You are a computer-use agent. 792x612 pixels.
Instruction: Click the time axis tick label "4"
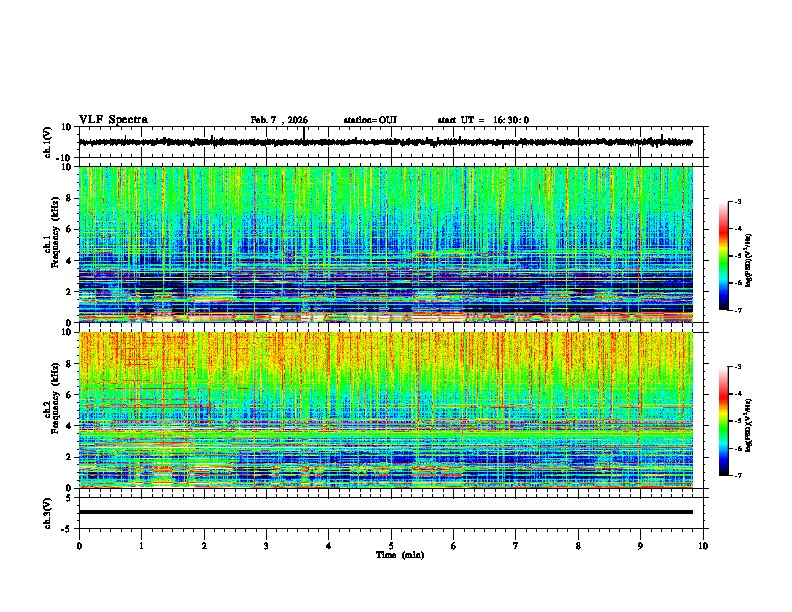pos(329,546)
